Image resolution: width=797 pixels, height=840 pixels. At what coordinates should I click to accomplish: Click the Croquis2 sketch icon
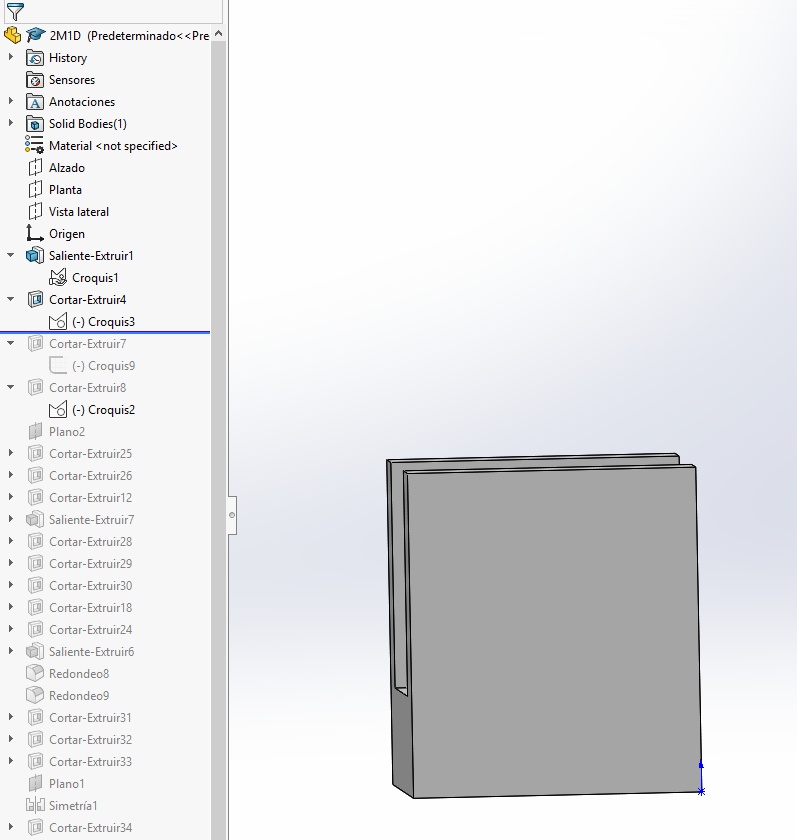(x=58, y=409)
